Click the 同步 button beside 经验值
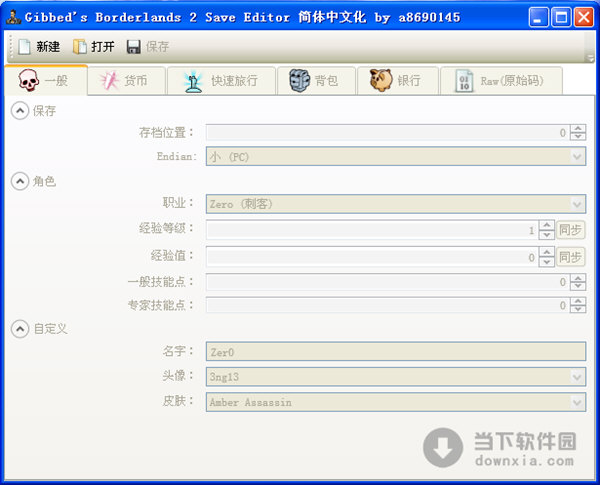This screenshot has width=600, height=485. [x=571, y=257]
